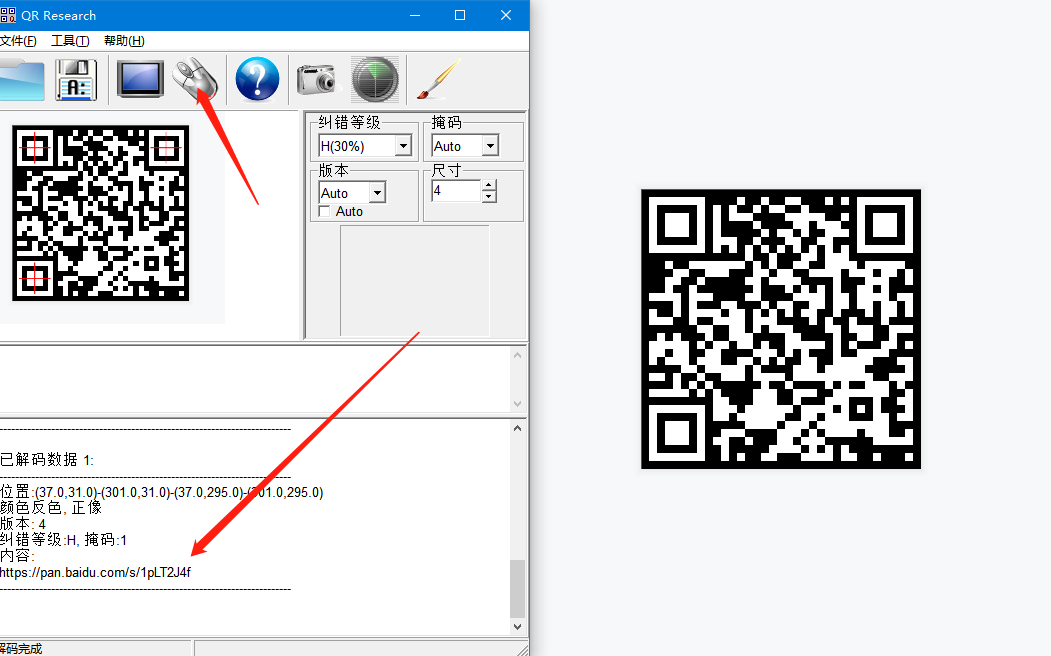Screen dimensions: 1051x656
Task: Select the paintbrush tool
Action: 438,79
